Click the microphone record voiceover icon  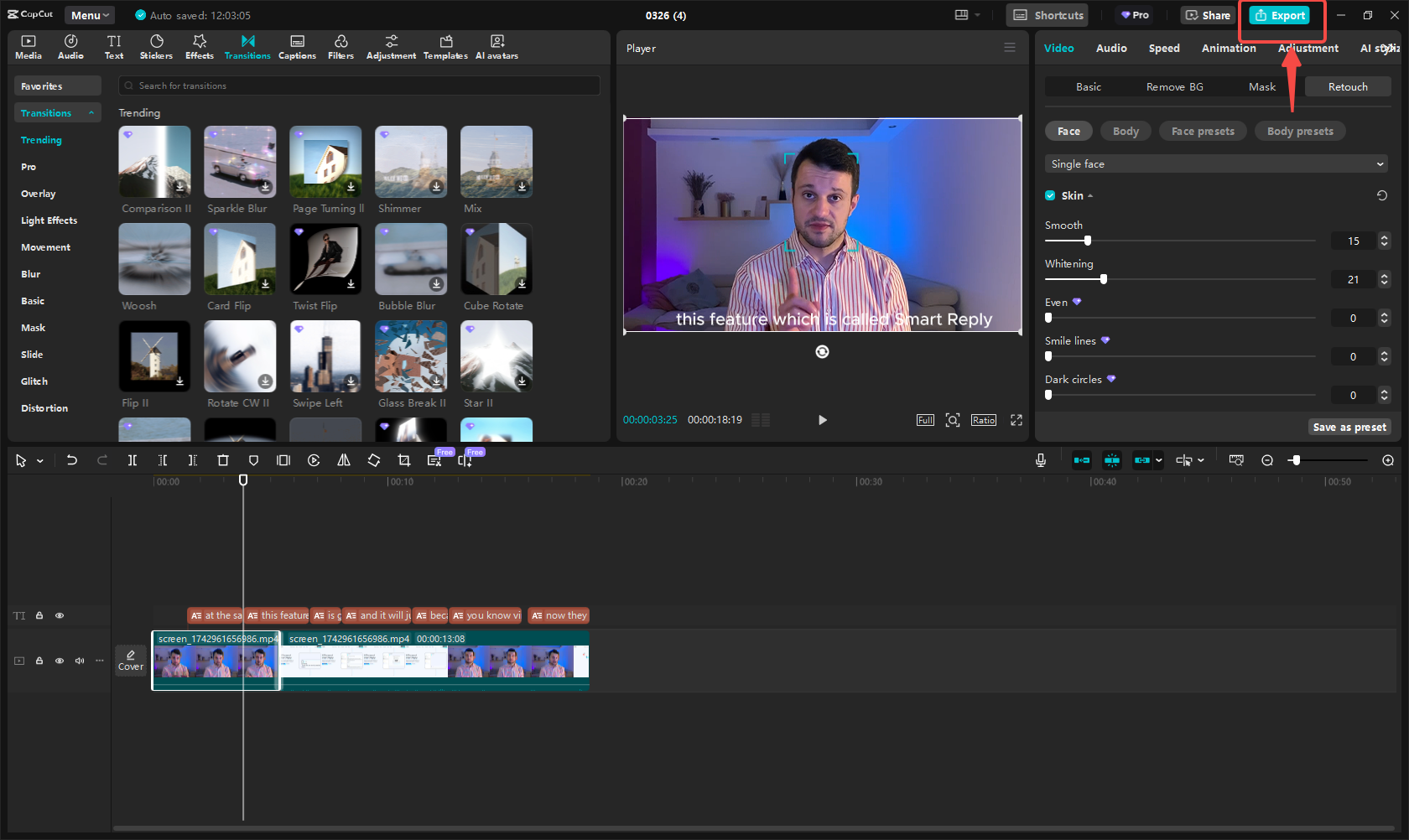pyautogui.click(x=1041, y=460)
